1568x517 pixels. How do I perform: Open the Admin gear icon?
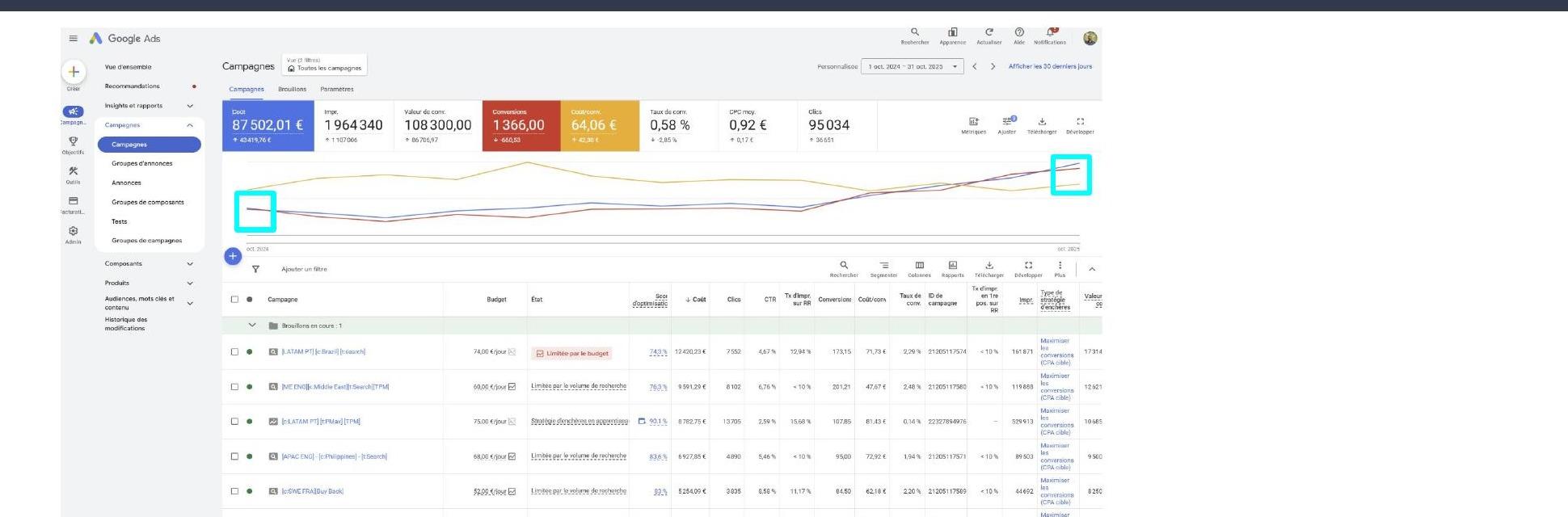tap(74, 231)
